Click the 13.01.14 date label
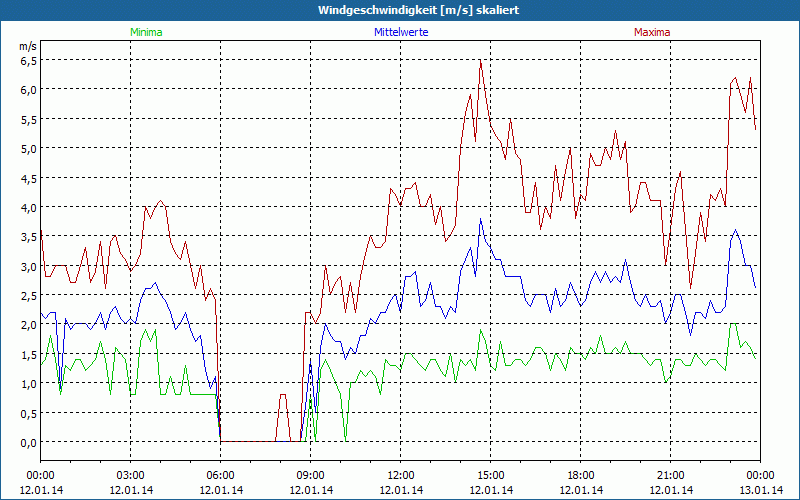Image resolution: width=800 pixels, height=500 pixels. click(x=760, y=490)
